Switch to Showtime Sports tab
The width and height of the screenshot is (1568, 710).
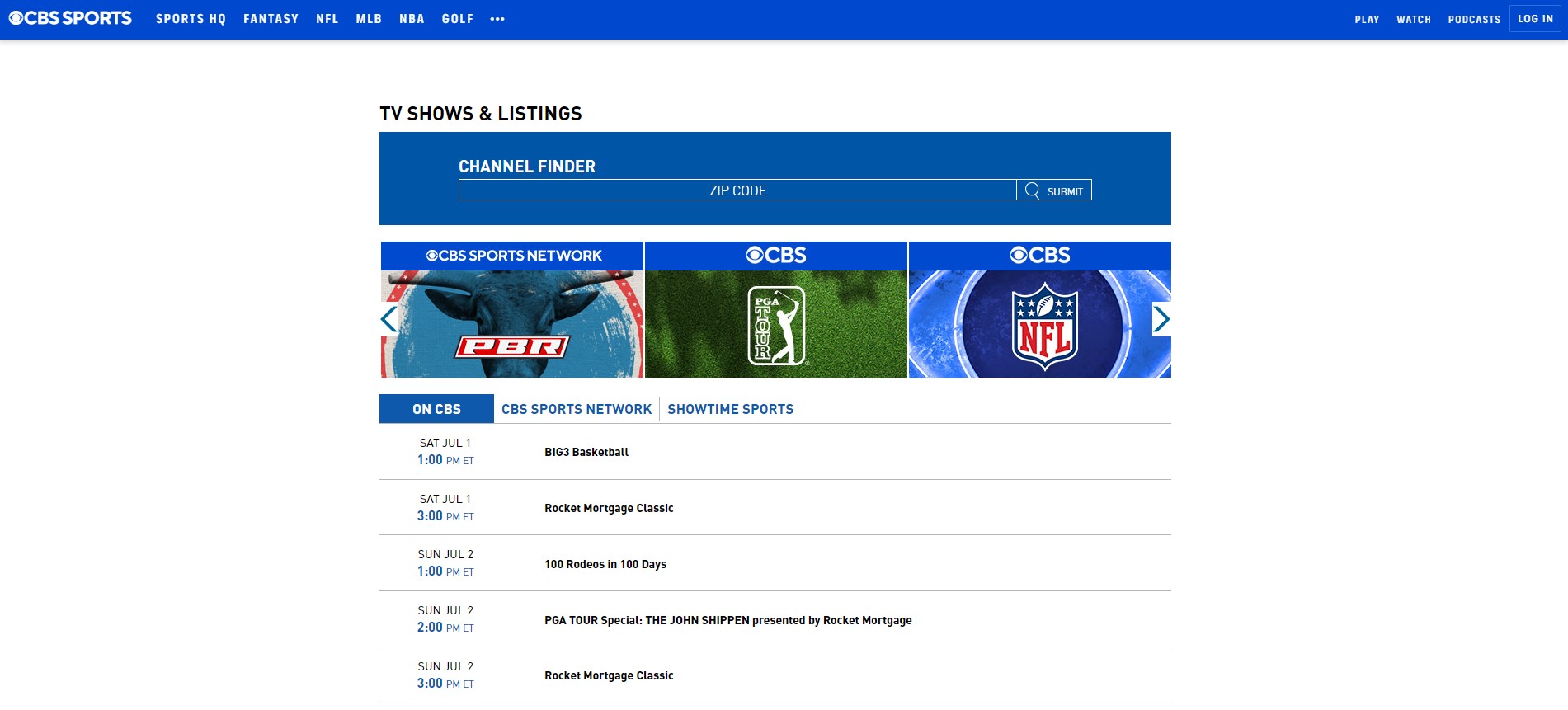[x=731, y=409]
